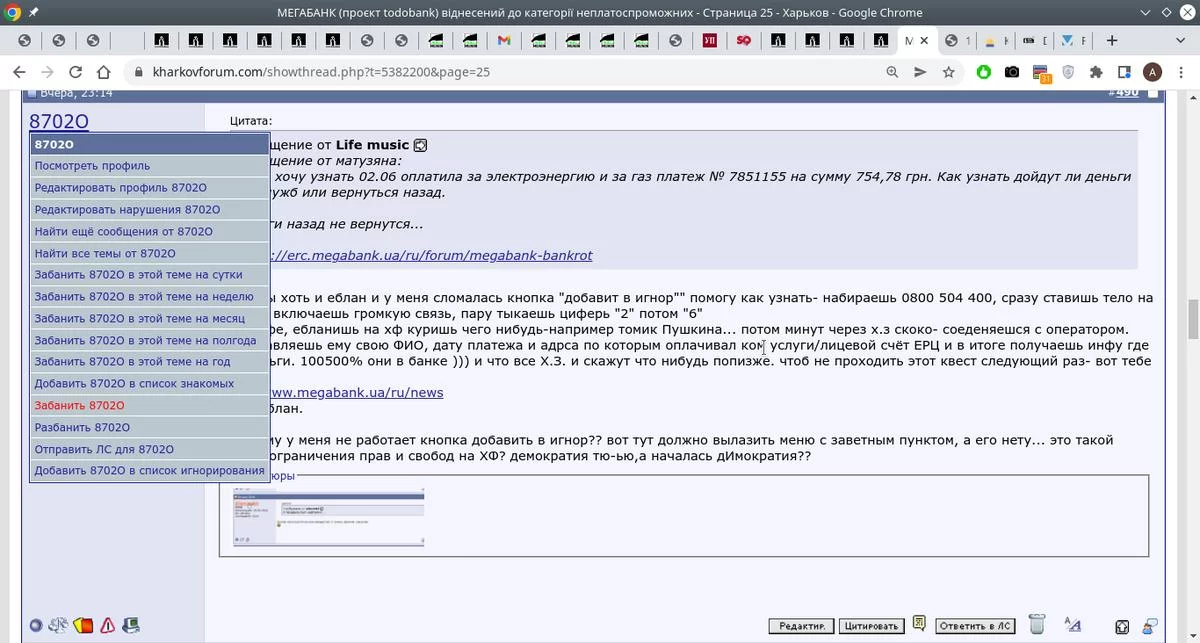Viewport: 1200px width, 643px height.
Task: Bookmark this page with the star icon
Action: (948, 72)
